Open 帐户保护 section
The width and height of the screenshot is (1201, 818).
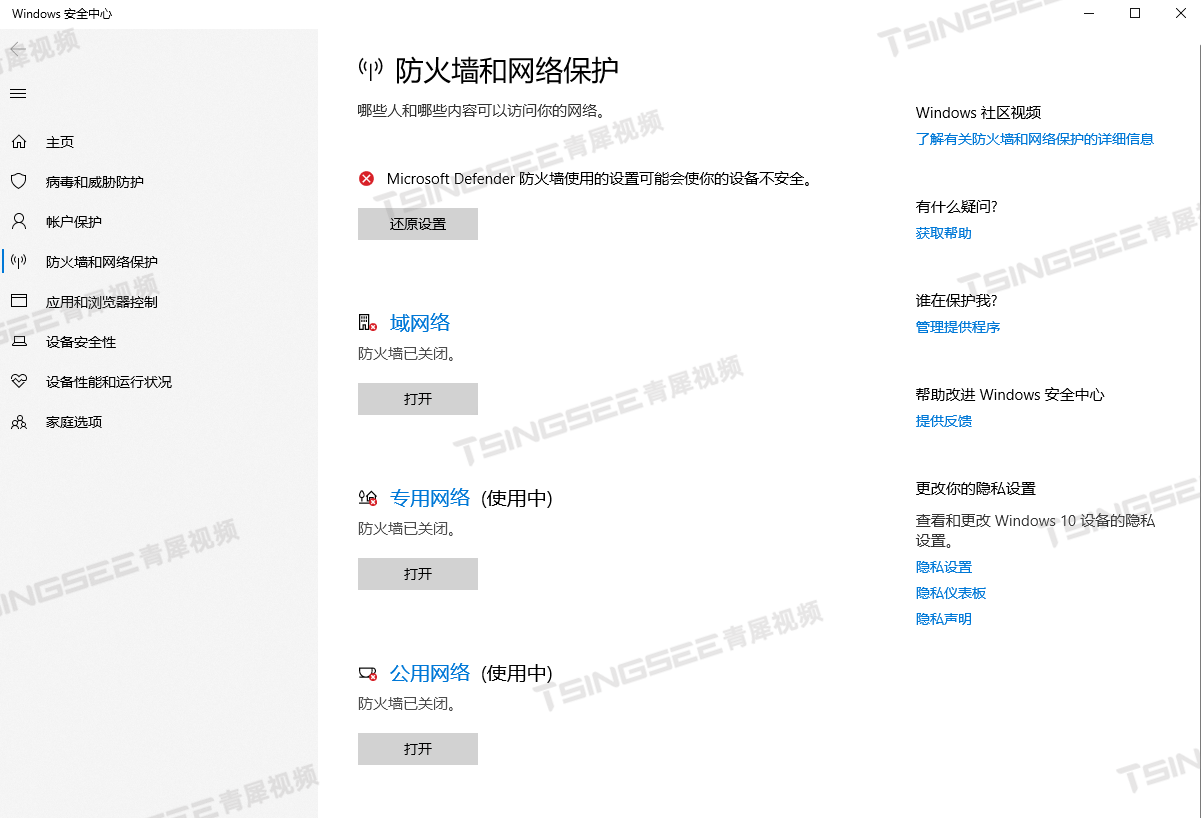click(x=74, y=222)
